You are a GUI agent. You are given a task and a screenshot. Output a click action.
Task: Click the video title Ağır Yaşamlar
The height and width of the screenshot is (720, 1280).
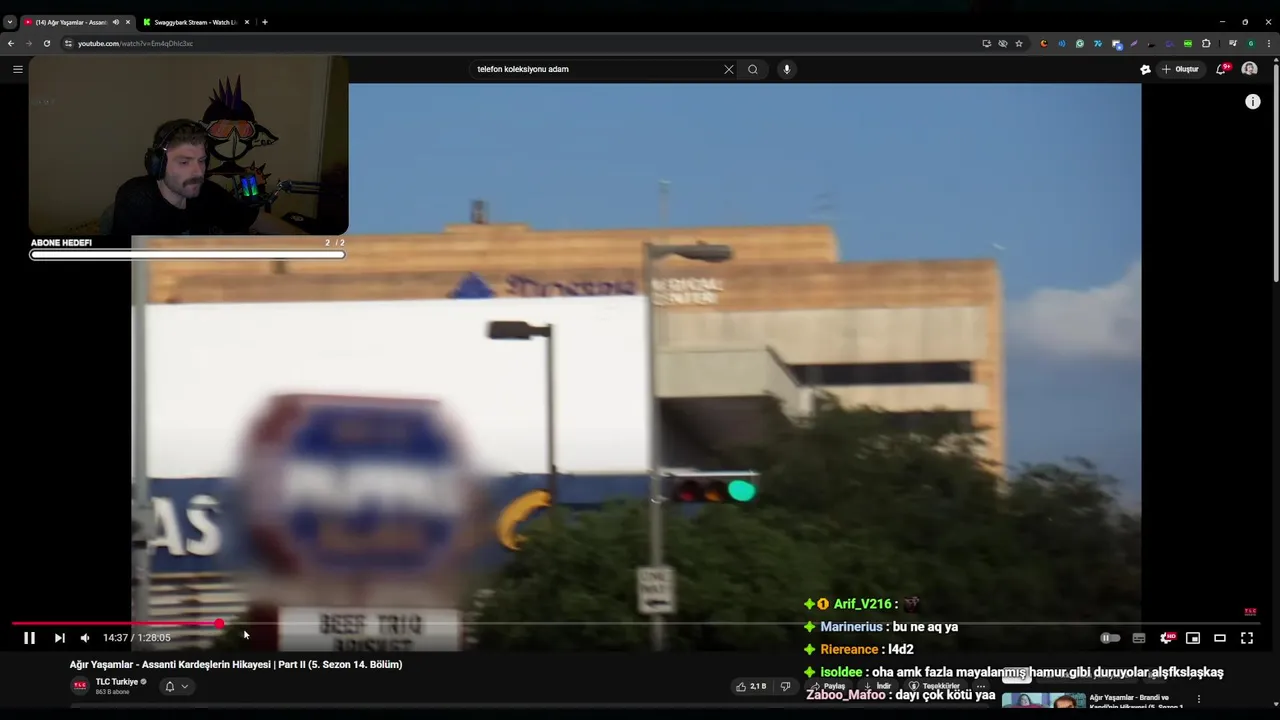click(236, 664)
